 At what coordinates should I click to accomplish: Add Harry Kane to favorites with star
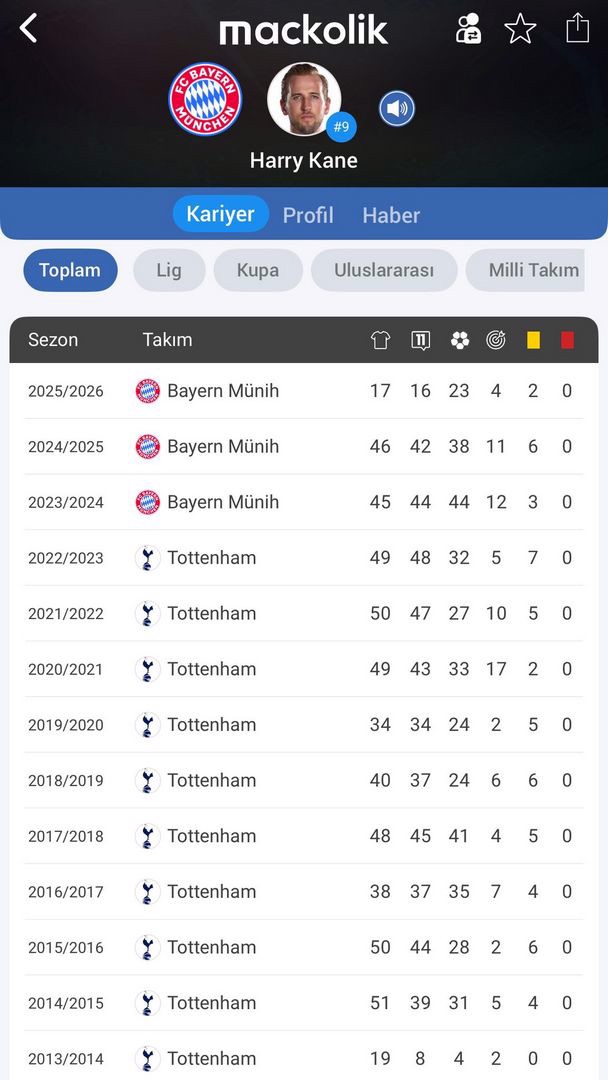pyautogui.click(x=520, y=29)
